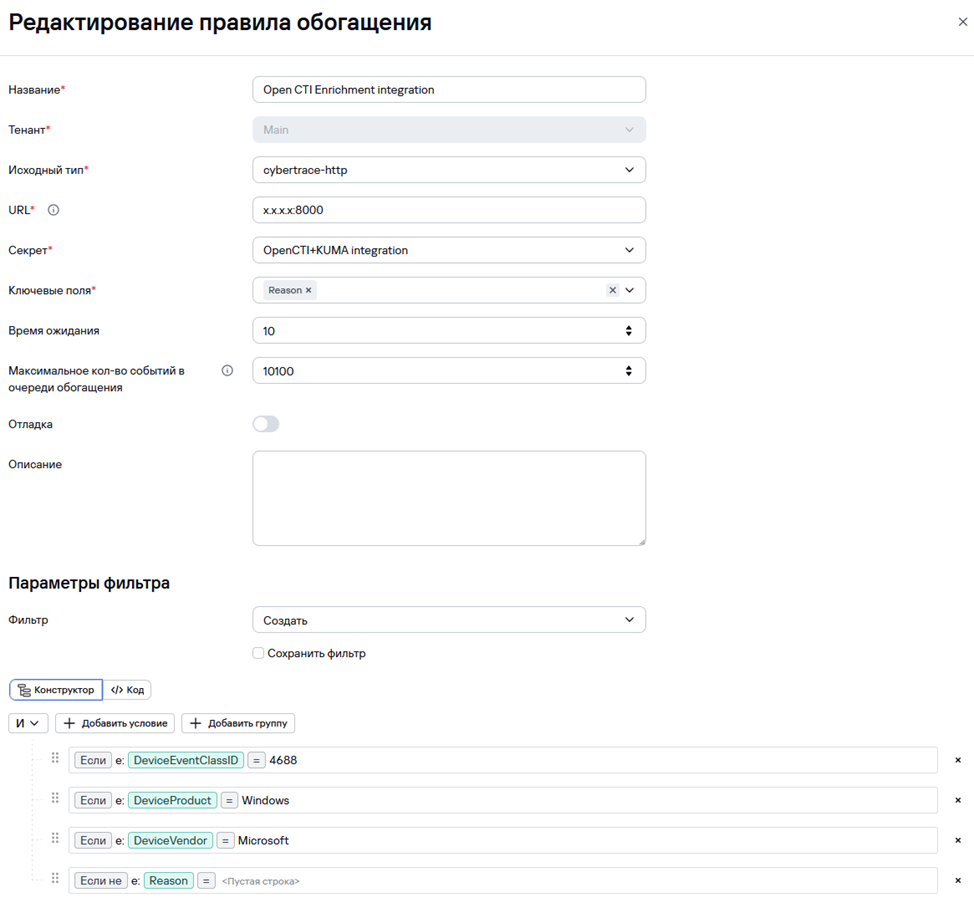Expand the Секрет dropdown
The width and height of the screenshot is (974, 908).
point(448,250)
